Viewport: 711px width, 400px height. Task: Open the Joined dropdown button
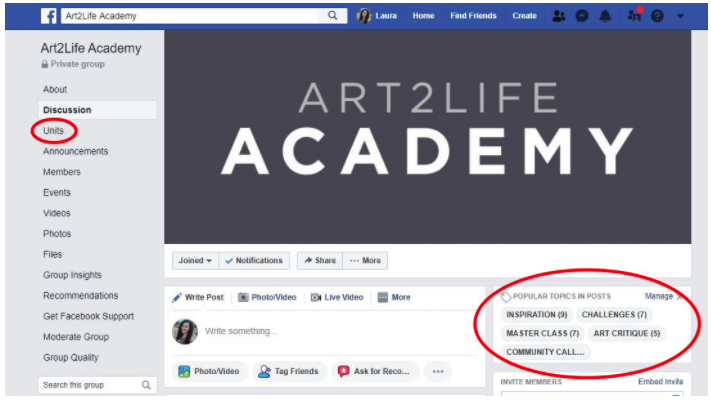pos(195,261)
